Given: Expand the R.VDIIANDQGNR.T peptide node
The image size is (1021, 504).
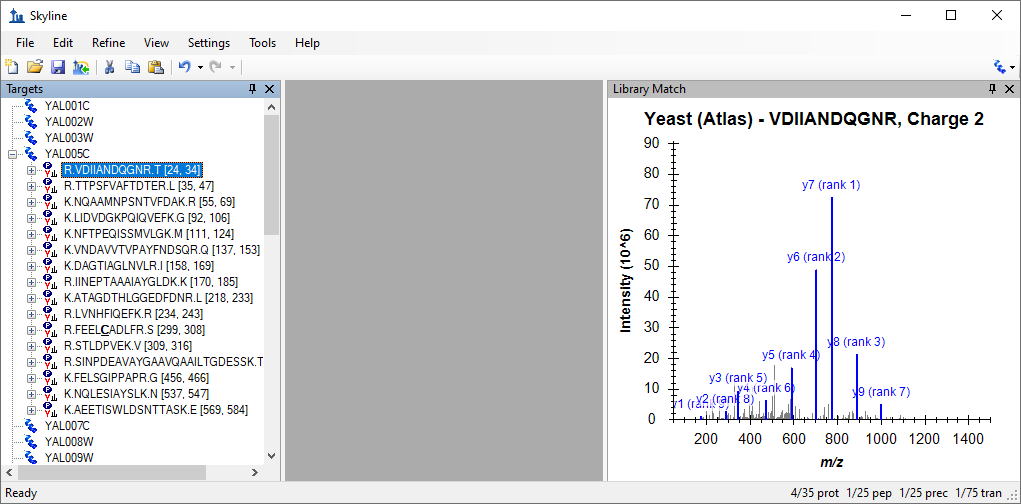Looking at the screenshot, I should click(31, 170).
